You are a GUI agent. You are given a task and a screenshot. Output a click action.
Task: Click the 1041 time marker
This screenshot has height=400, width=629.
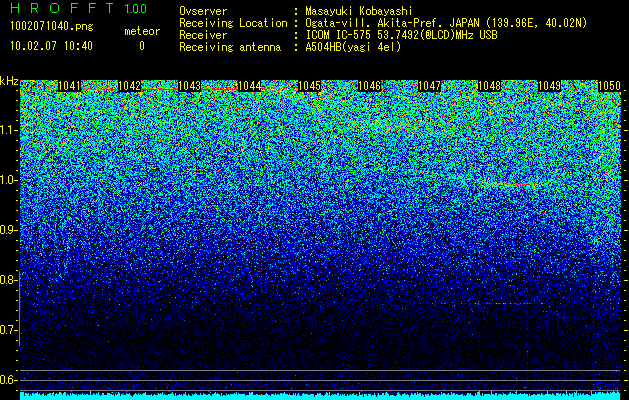coord(69,86)
